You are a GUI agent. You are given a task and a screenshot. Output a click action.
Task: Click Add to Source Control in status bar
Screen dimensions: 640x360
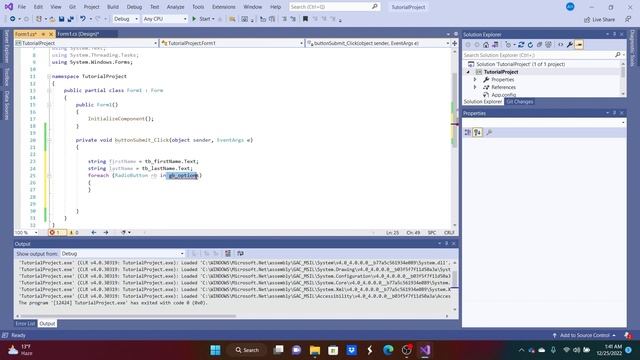(x=584, y=335)
